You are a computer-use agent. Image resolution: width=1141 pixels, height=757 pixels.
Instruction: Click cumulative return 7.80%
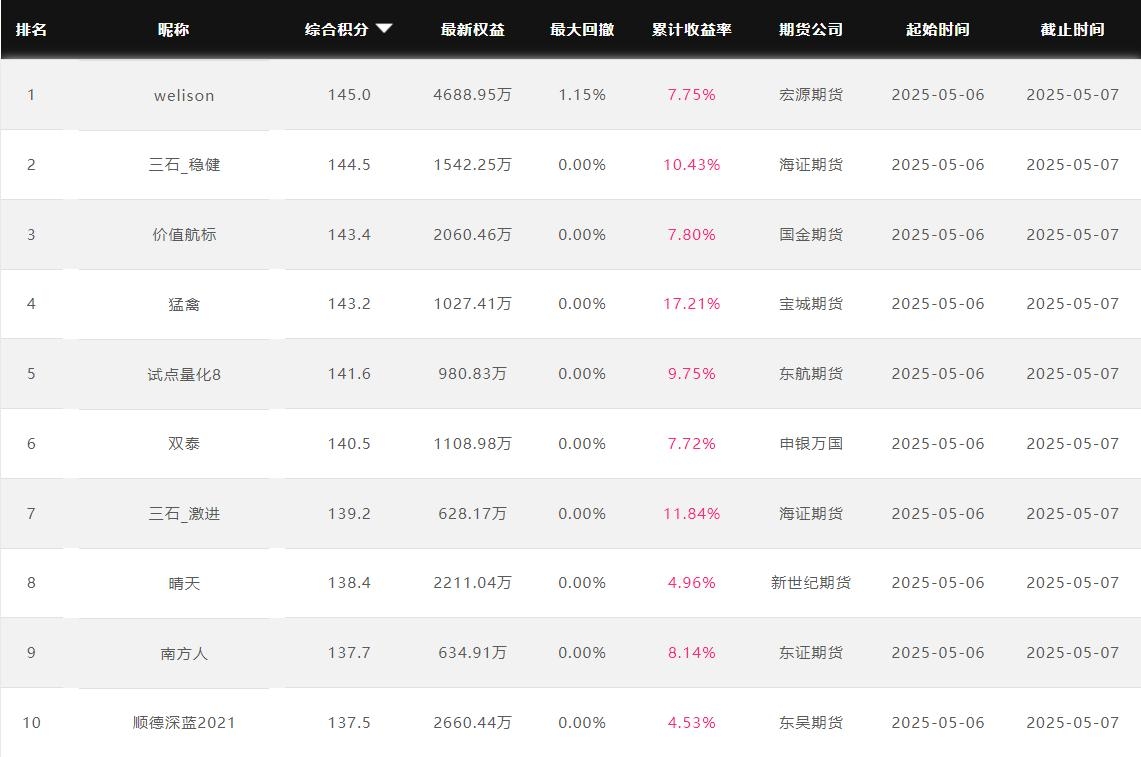[x=691, y=234]
